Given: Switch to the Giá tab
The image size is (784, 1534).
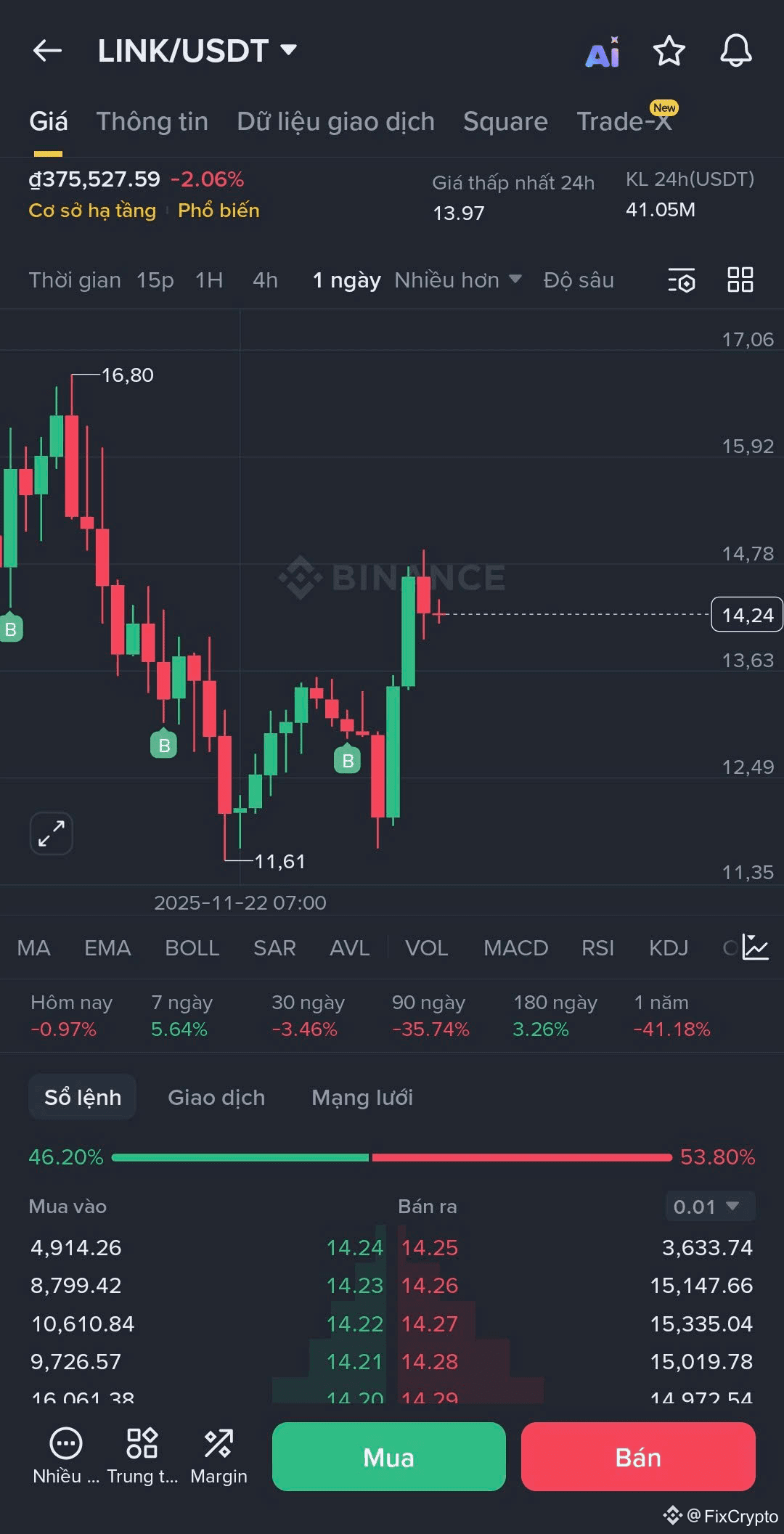Looking at the screenshot, I should (49, 121).
